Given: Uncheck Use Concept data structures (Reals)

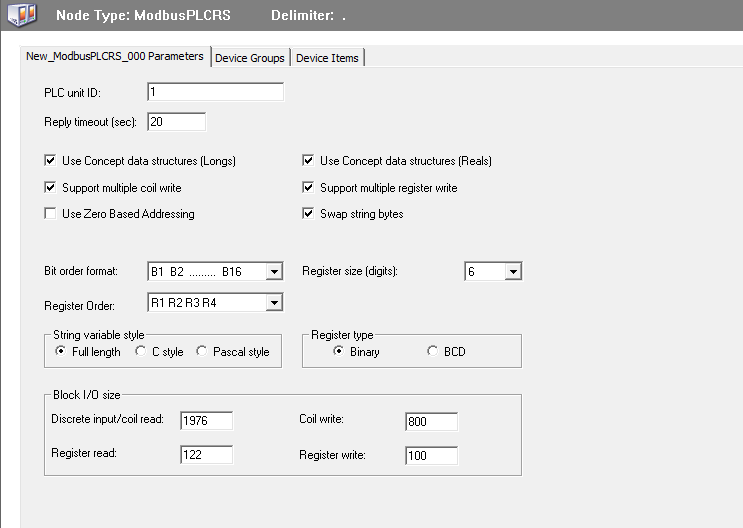Looking at the screenshot, I should pyautogui.click(x=308, y=161).
